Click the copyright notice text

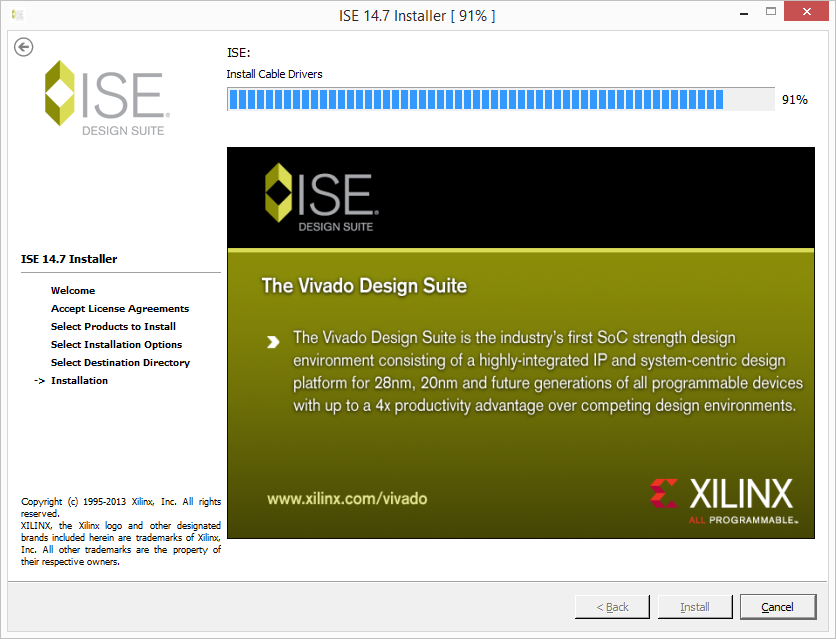121,532
